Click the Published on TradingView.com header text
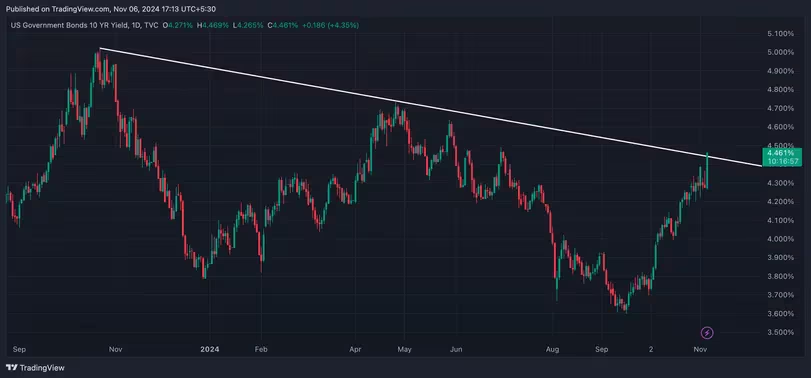This screenshot has width=811, height=378. click(x=110, y=9)
